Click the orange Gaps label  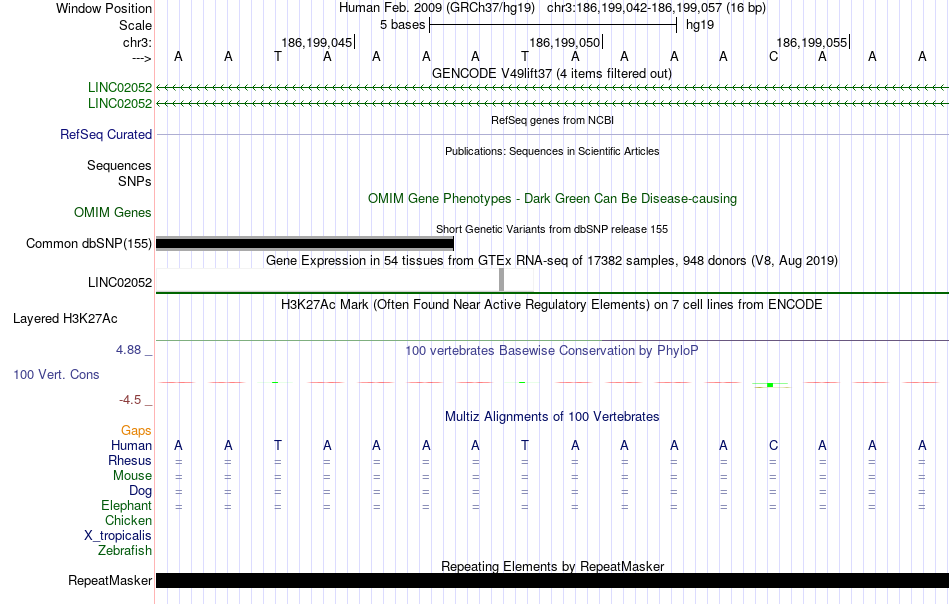(x=136, y=431)
